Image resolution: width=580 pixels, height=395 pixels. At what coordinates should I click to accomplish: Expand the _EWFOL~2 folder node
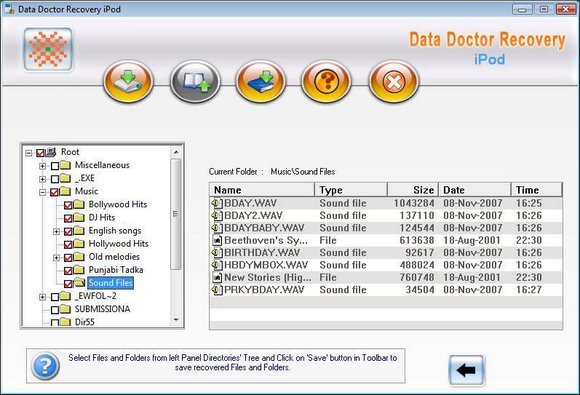(x=43, y=297)
